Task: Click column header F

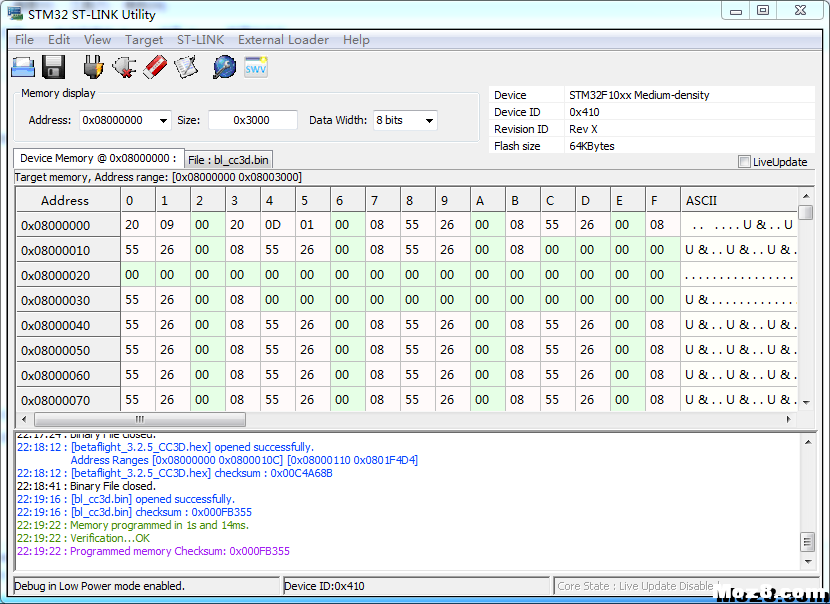Action: (663, 201)
